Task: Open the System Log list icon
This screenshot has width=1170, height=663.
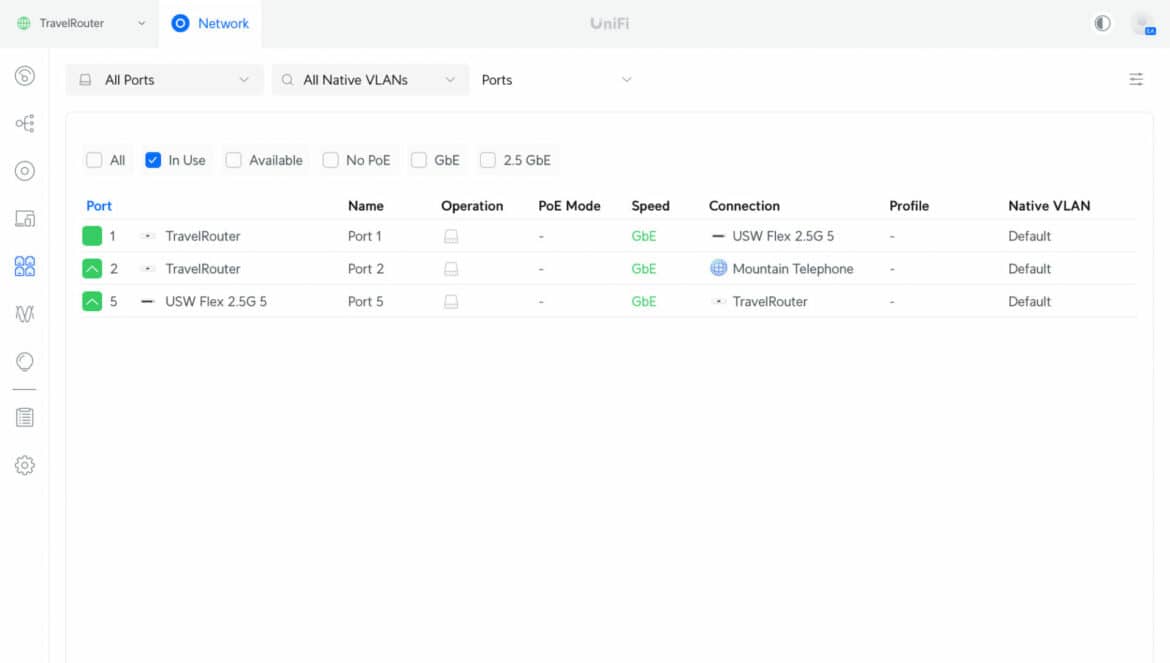Action: tap(25, 418)
